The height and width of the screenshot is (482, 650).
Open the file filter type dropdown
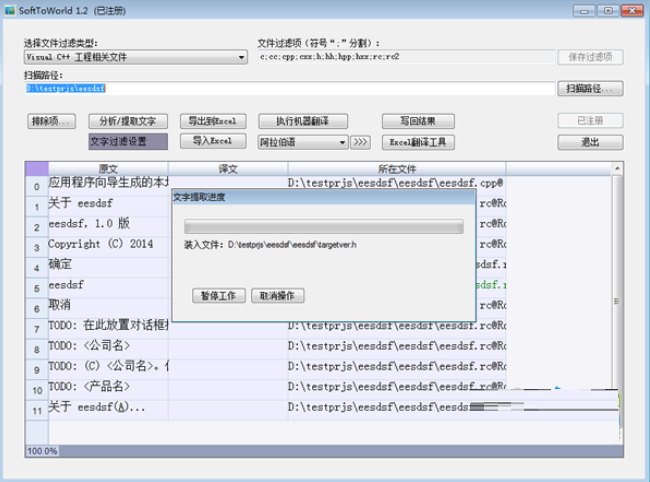pyautogui.click(x=136, y=57)
